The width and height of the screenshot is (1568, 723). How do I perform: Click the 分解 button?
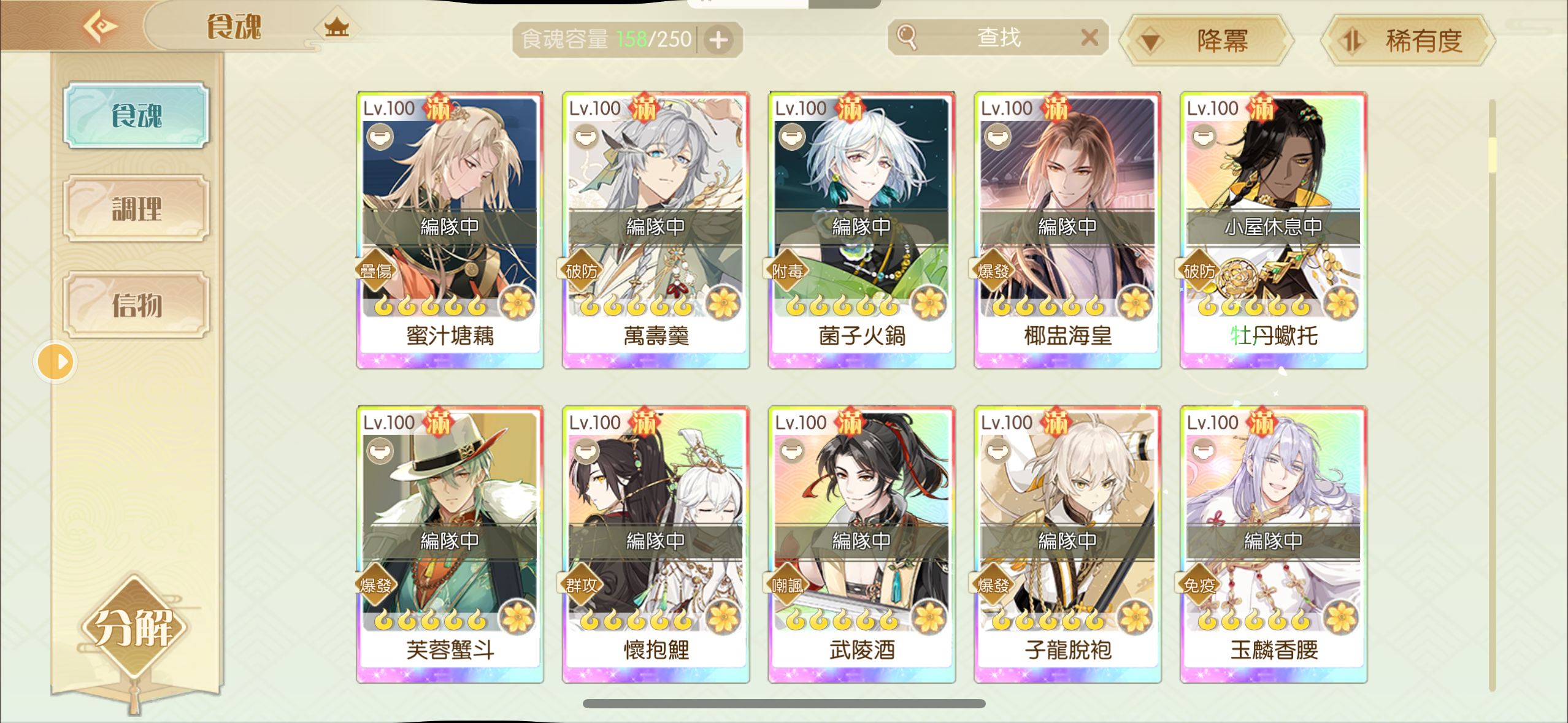[134, 627]
